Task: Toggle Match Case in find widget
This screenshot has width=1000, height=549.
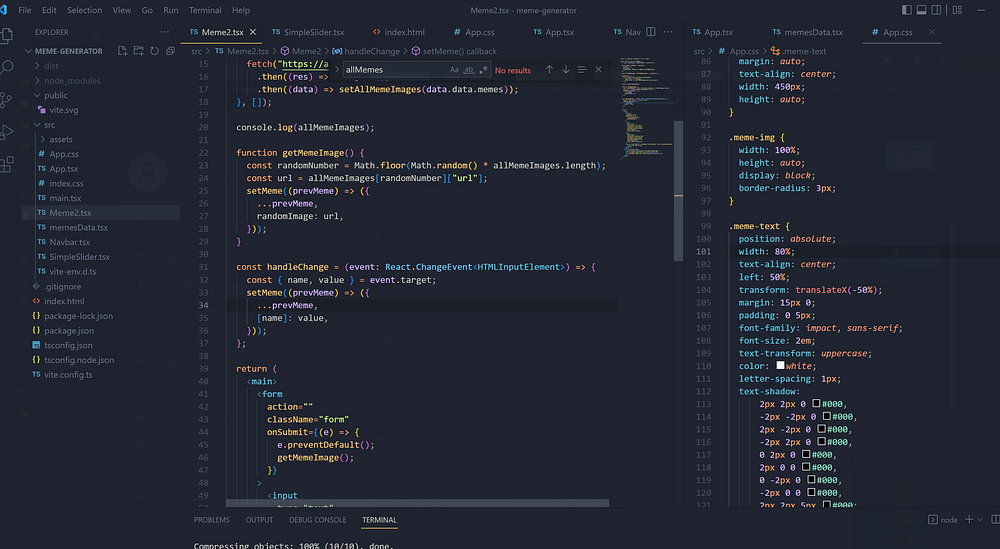Action: point(454,70)
